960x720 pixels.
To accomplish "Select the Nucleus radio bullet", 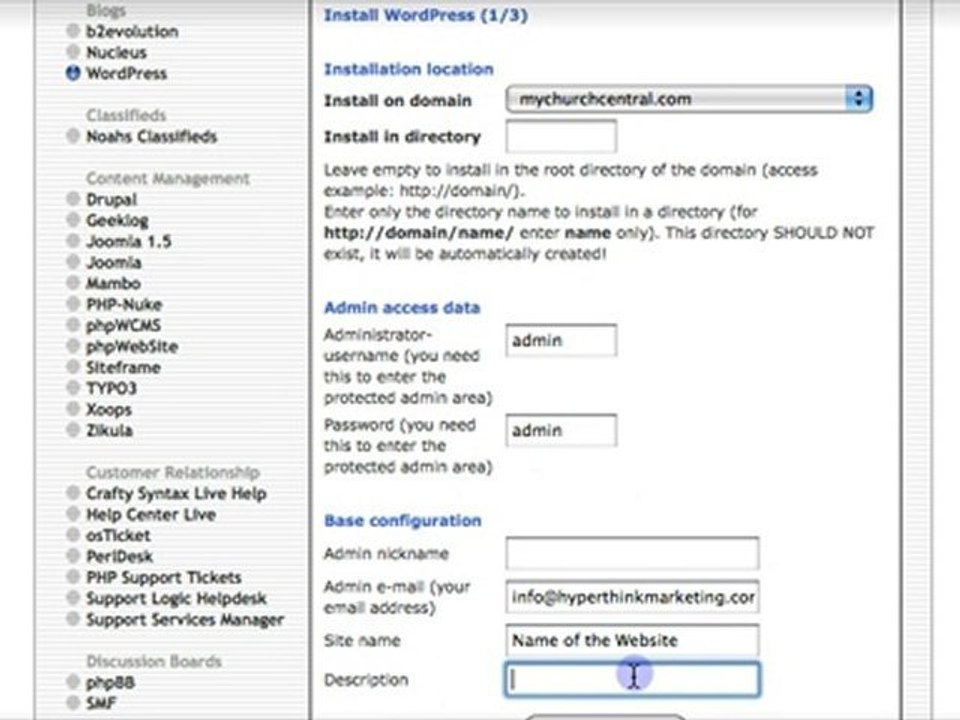I will pos(73,51).
